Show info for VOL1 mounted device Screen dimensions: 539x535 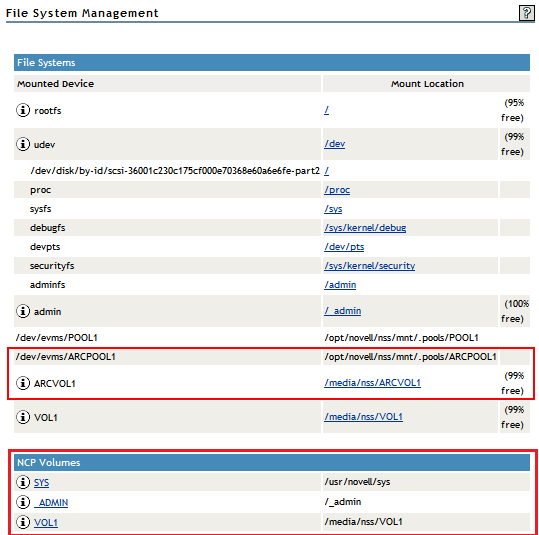click(23, 417)
